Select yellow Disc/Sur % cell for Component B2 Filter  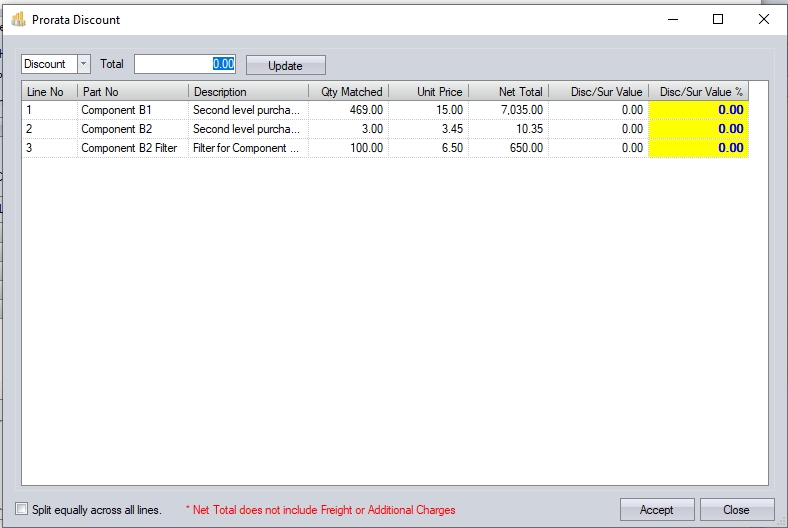coord(699,148)
